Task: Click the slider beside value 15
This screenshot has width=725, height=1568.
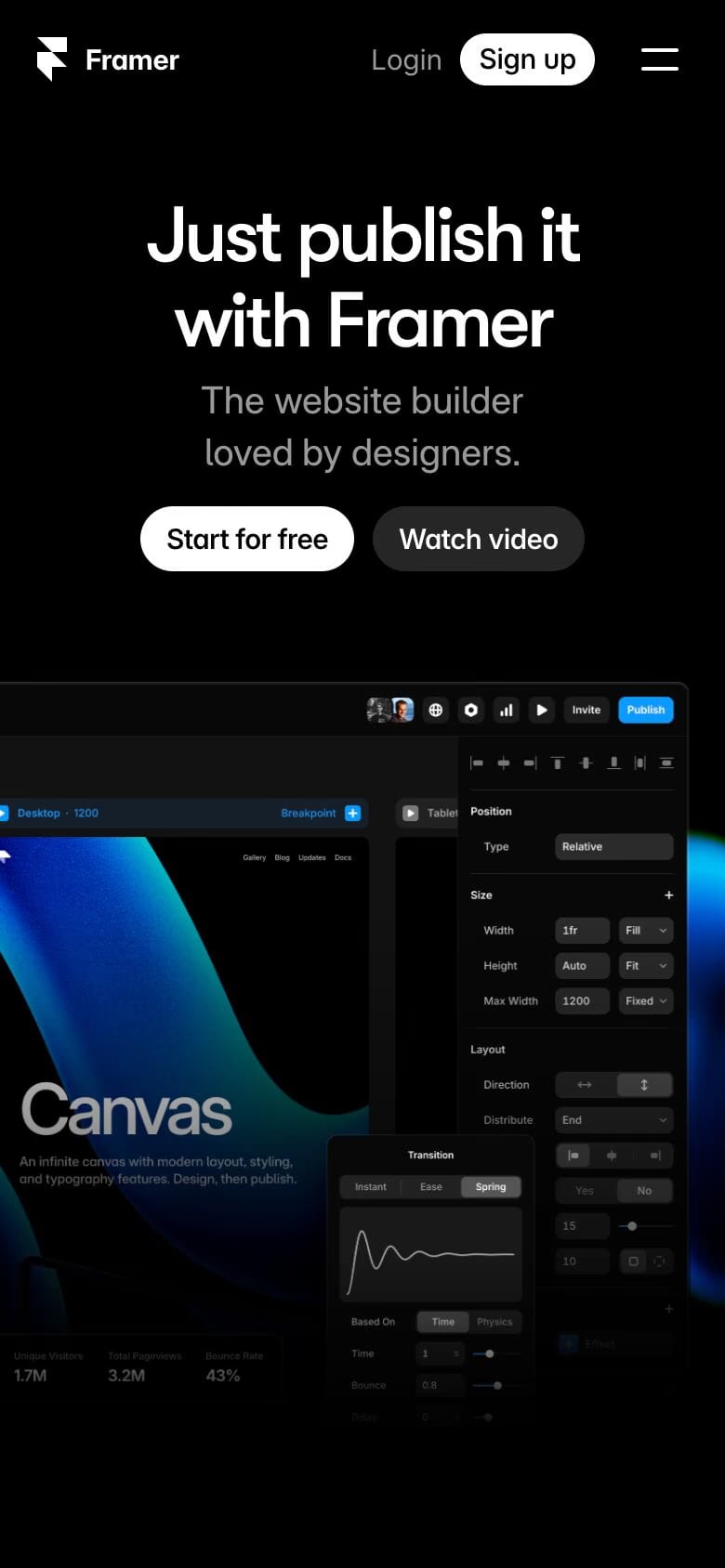Action: [x=646, y=1226]
